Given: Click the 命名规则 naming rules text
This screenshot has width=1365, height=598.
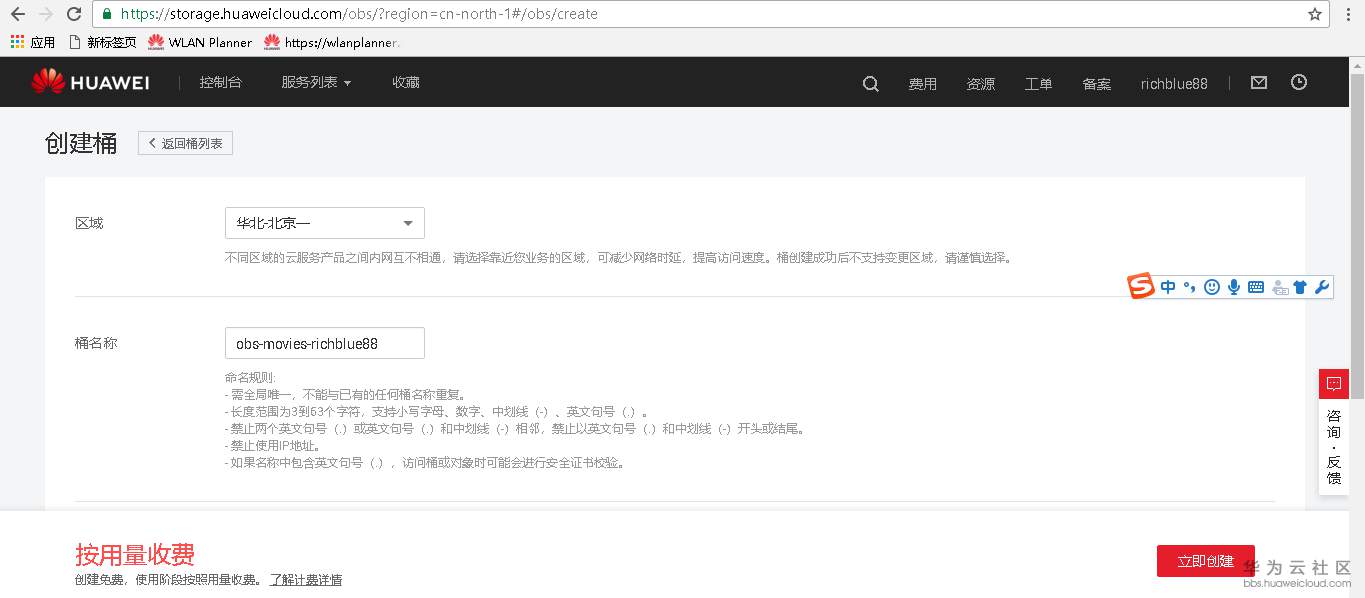Looking at the screenshot, I should [x=250, y=378].
